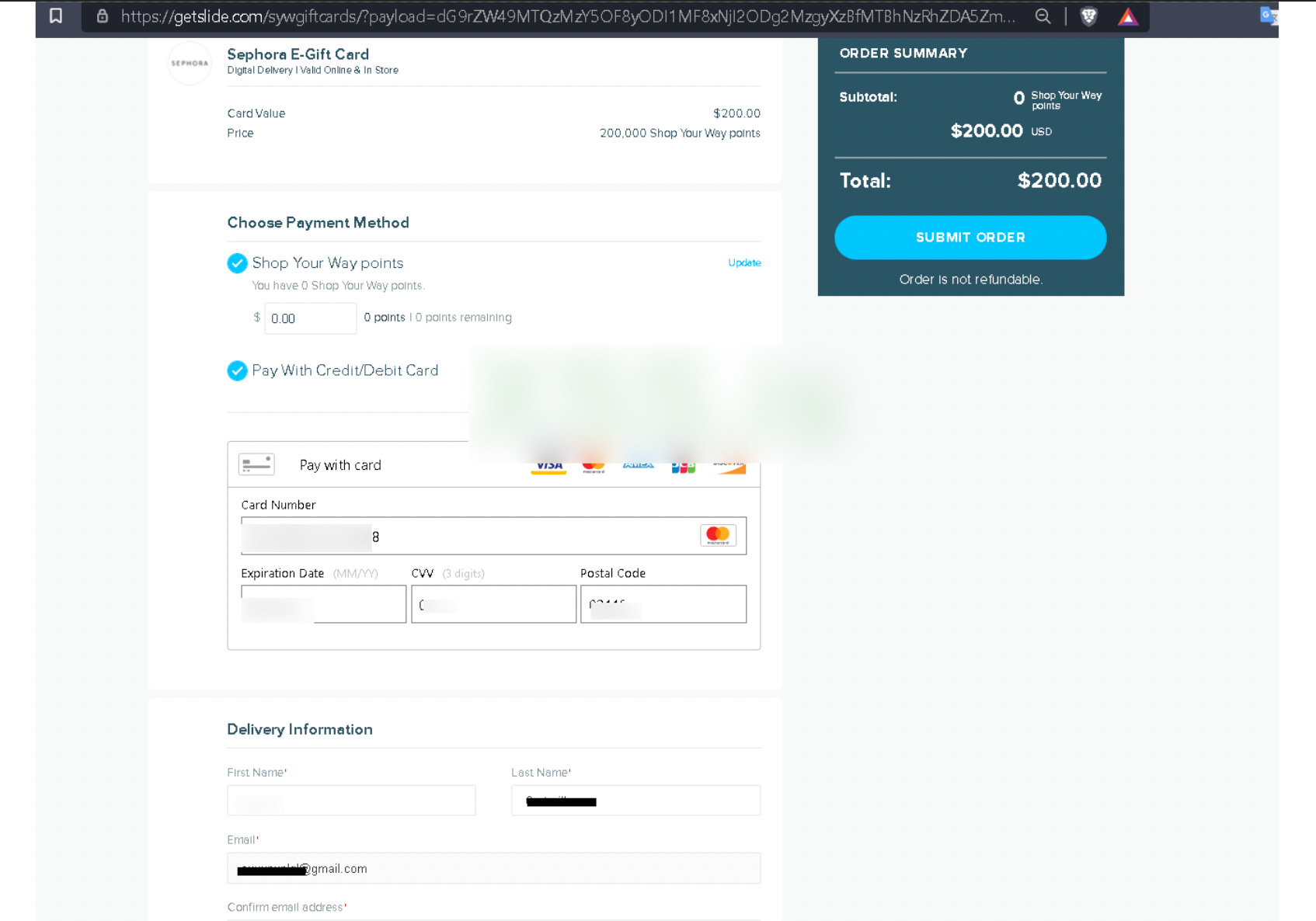Image resolution: width=1316 pixels, height=921 pixels.
Task: Click the Mastercard icon in card number field
Action: (718, 535)
